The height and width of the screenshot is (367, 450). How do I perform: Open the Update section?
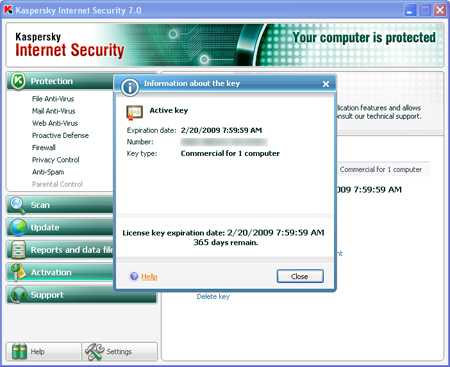coord(60,227)
